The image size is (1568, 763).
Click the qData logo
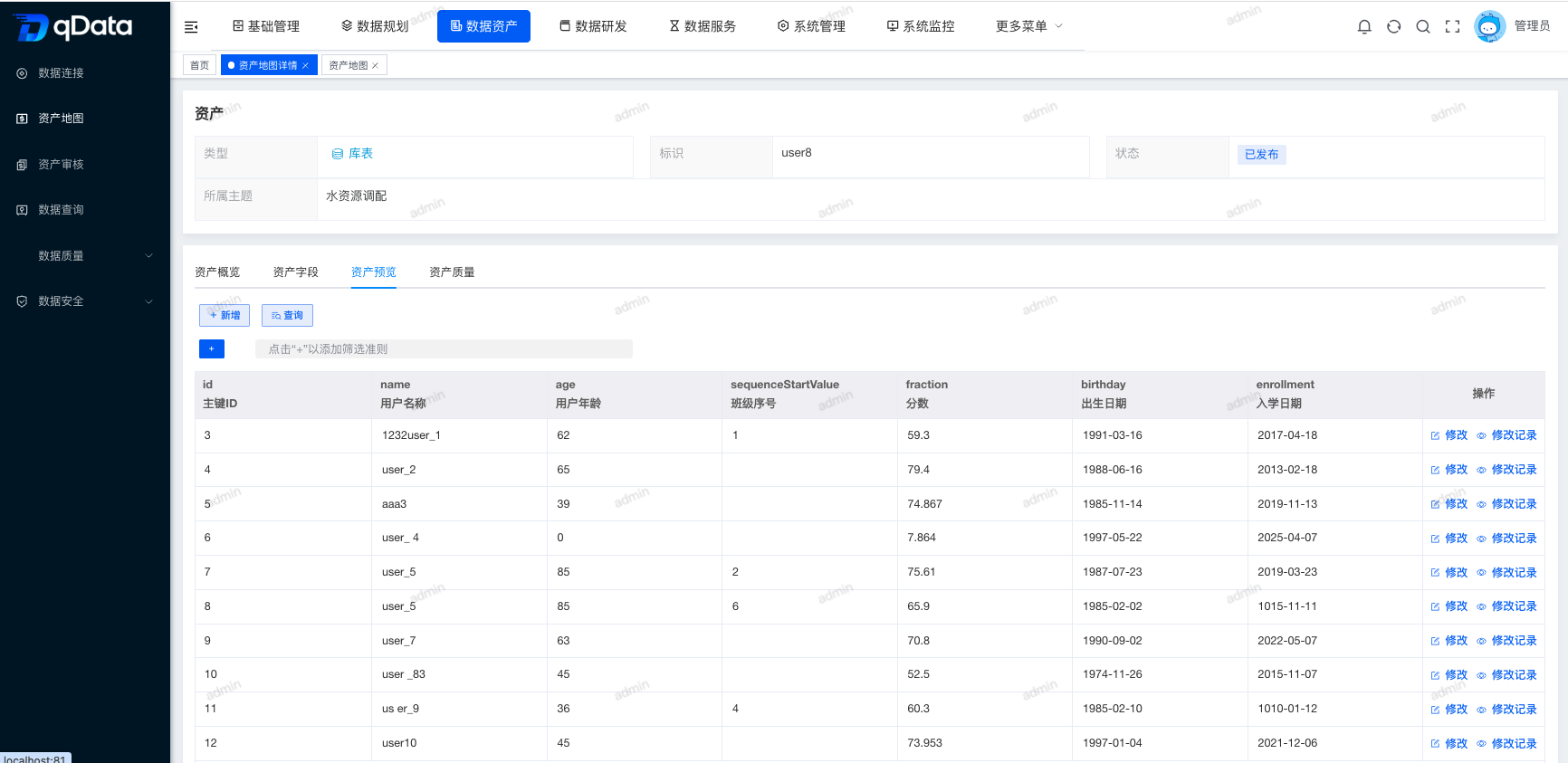click(x=74, y=27)
